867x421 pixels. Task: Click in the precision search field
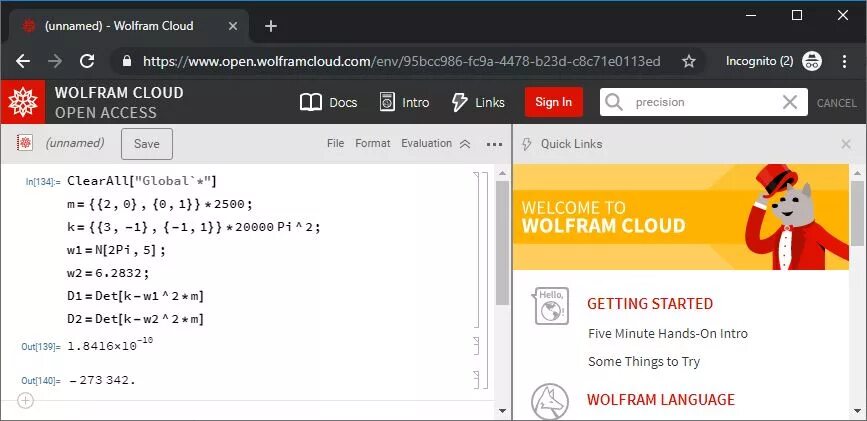click(x=702, y=102)
